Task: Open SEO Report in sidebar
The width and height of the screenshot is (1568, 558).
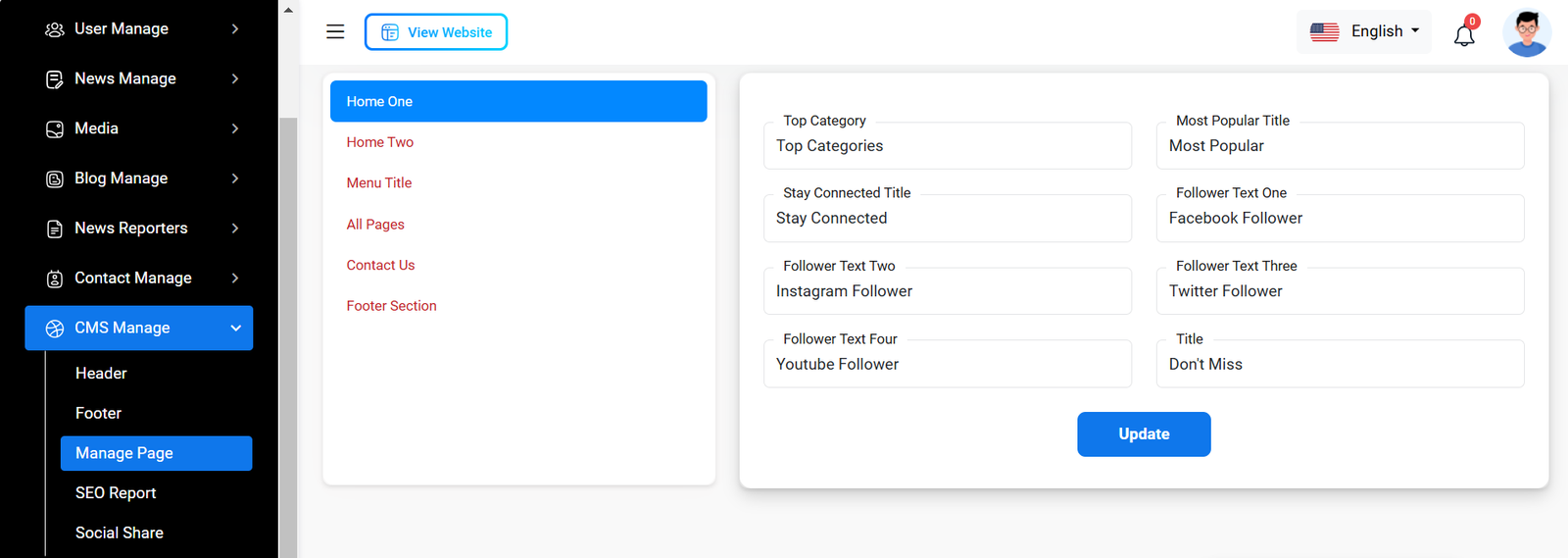Action: 116,493
